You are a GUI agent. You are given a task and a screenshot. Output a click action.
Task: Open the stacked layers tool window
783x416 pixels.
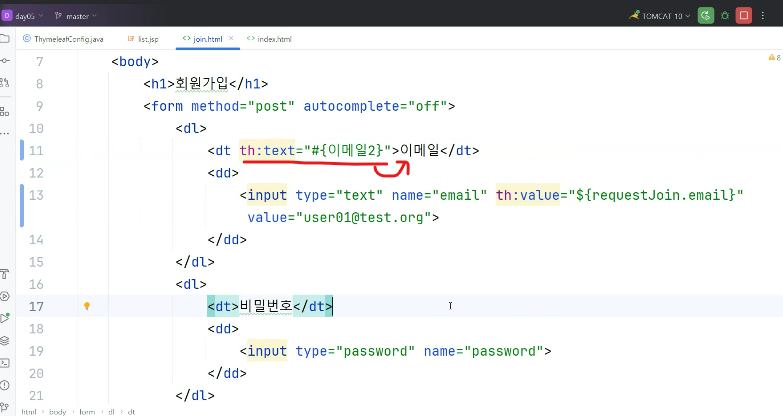[4, 341]
